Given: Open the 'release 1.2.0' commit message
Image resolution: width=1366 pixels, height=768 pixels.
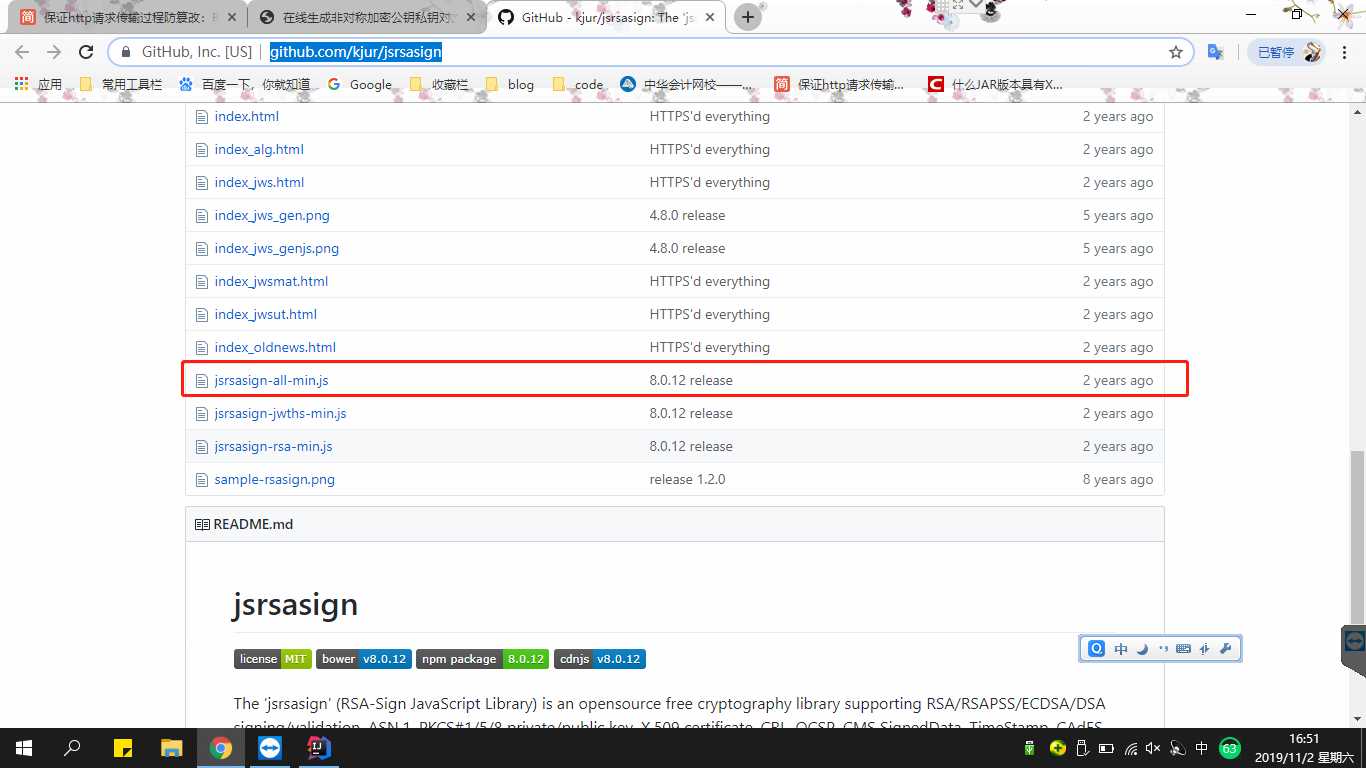Looking at the screenshot, I should point(687,479).
